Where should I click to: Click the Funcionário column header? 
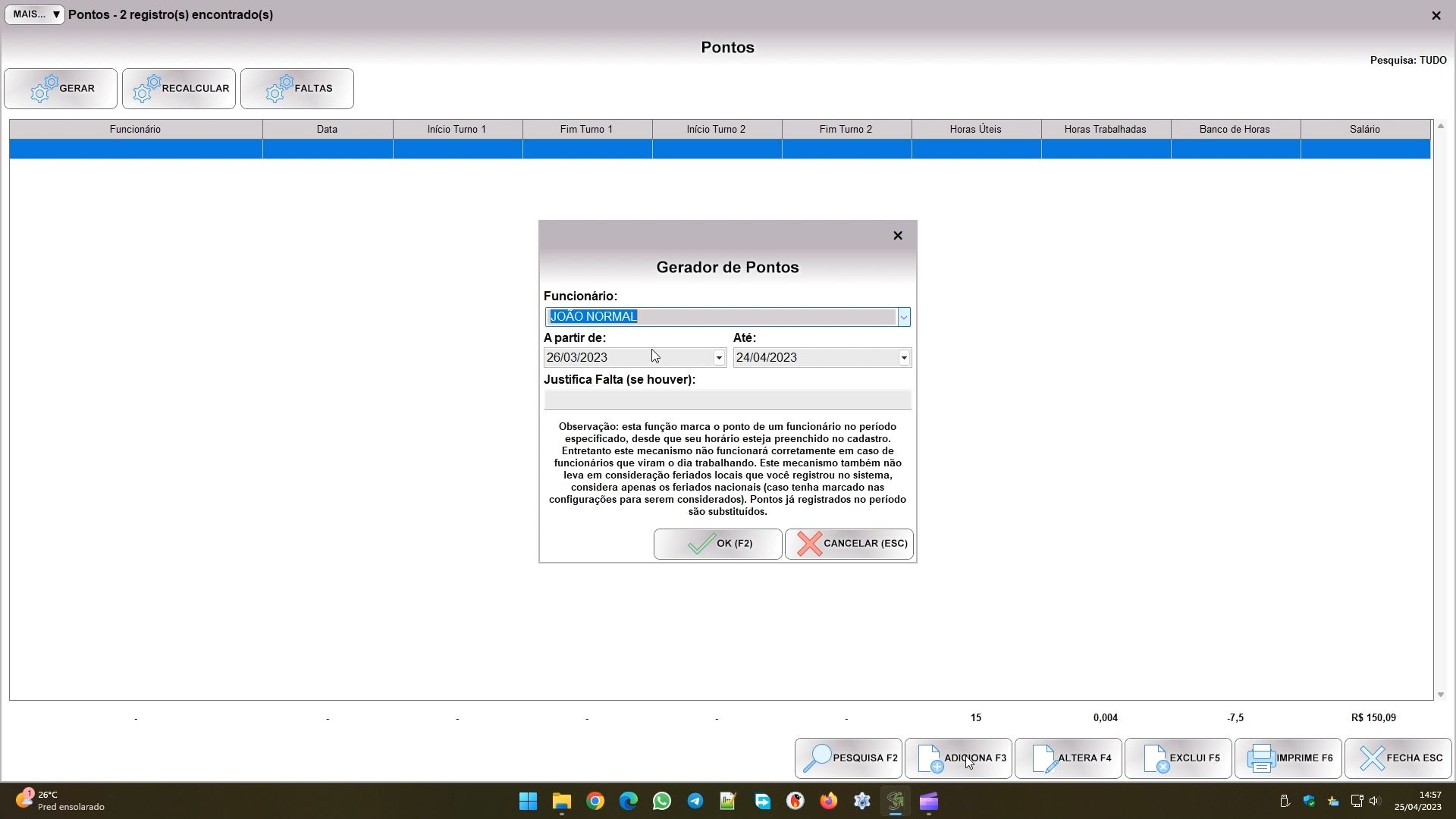pos(135,130)
